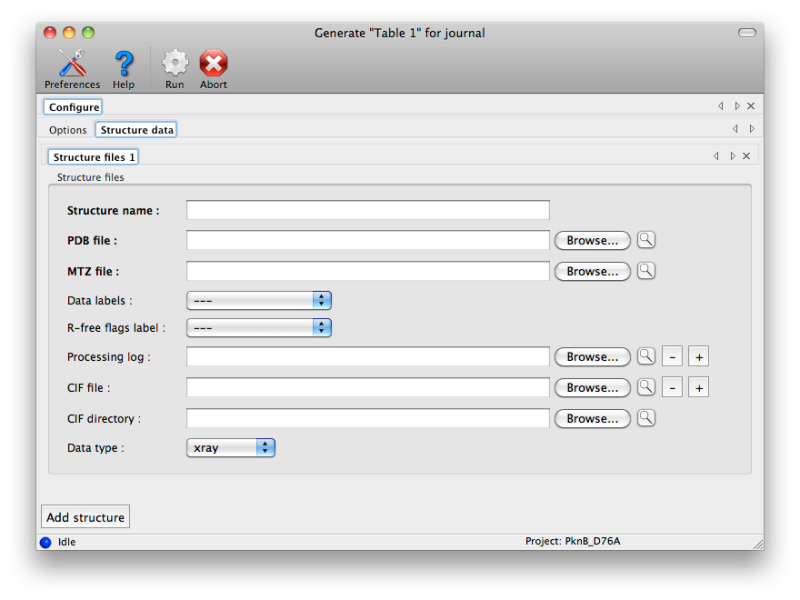Remove CIF file entry with minus button
800x600 pixels.
pyautogui.click(x=672, y=388)
